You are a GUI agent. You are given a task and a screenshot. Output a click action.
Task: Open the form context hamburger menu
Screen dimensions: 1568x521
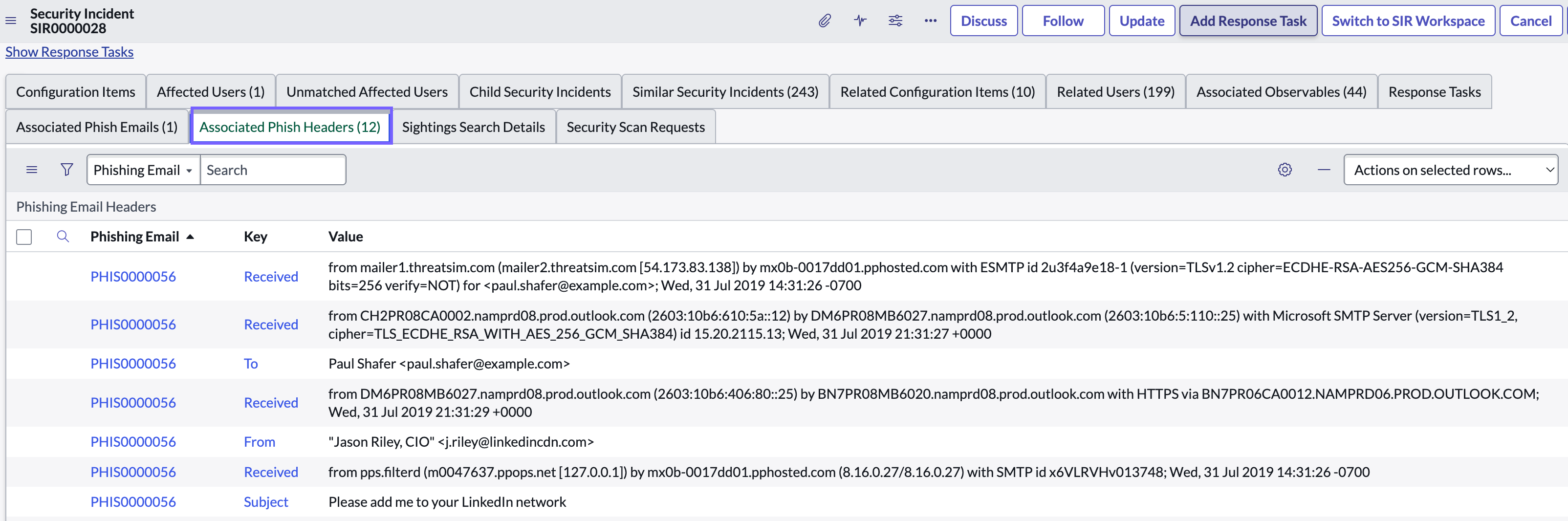click(11, 22)
